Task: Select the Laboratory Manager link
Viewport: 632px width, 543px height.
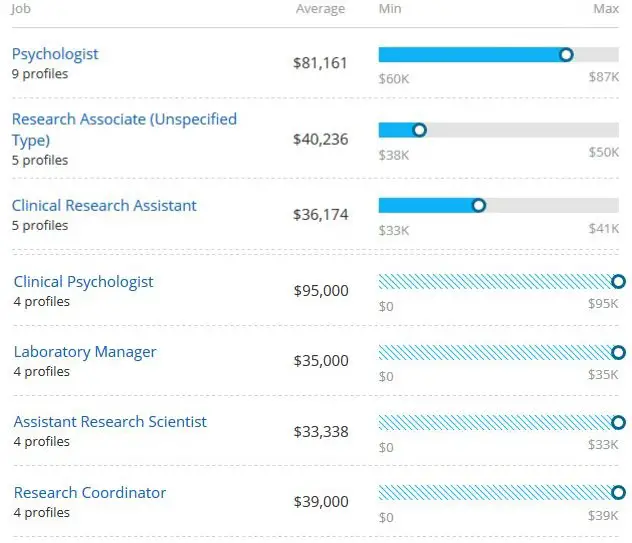Action: (85, 351)
